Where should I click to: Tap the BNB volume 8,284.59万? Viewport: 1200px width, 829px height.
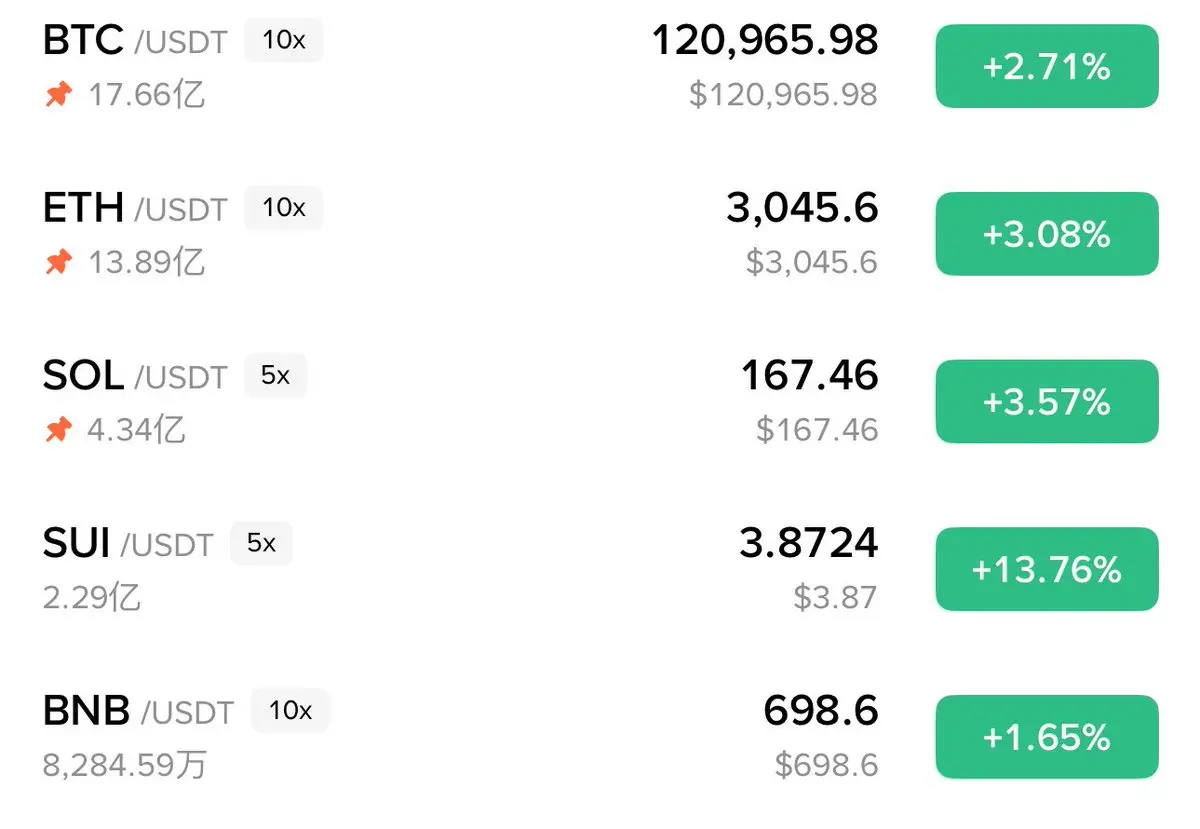tap(125, 766)
